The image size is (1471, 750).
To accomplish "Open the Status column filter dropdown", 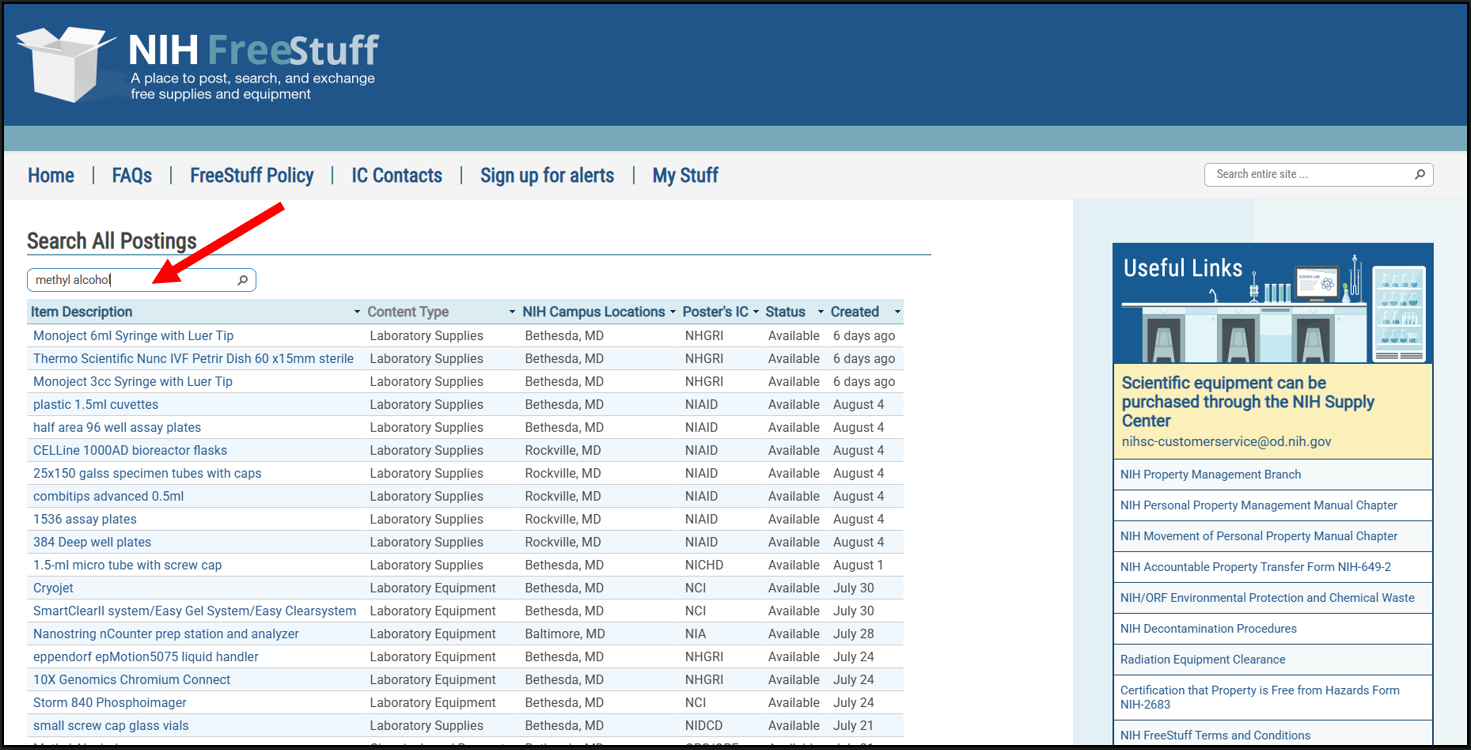I will click(821, 313).
